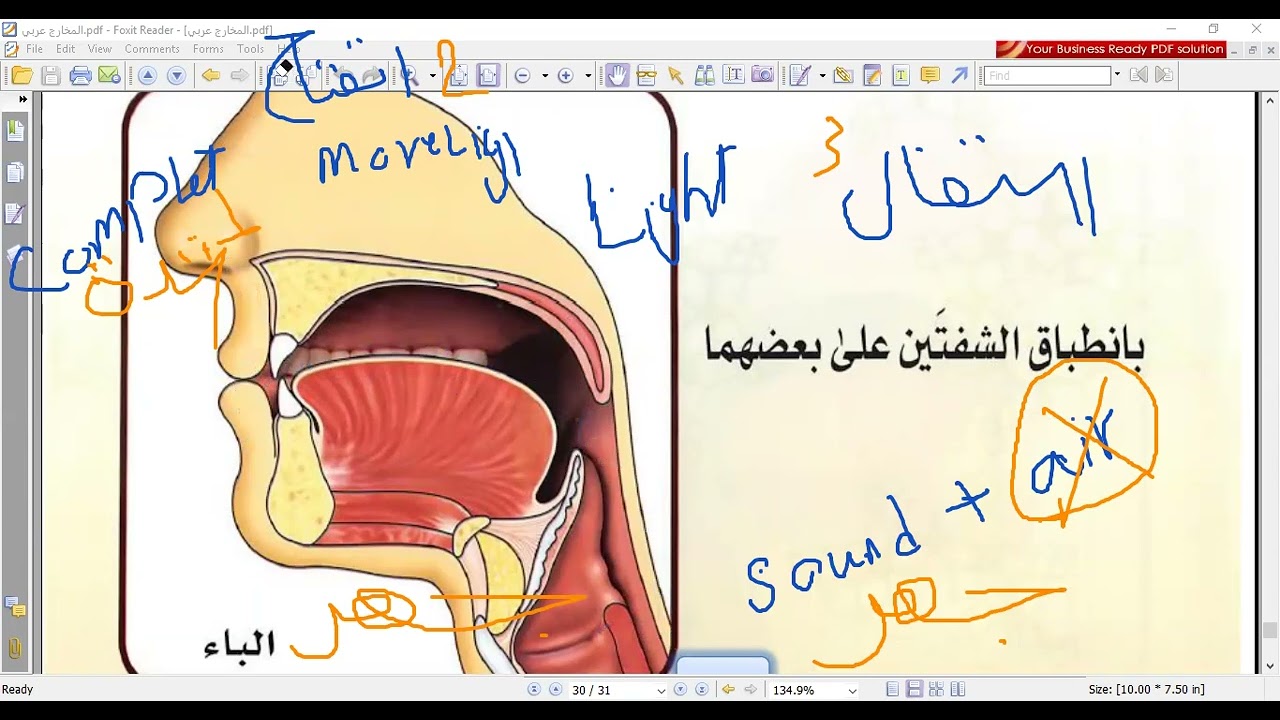Click previous view arrow in status bar
The height and width of the screenshot is (720, 1280).
728,690
